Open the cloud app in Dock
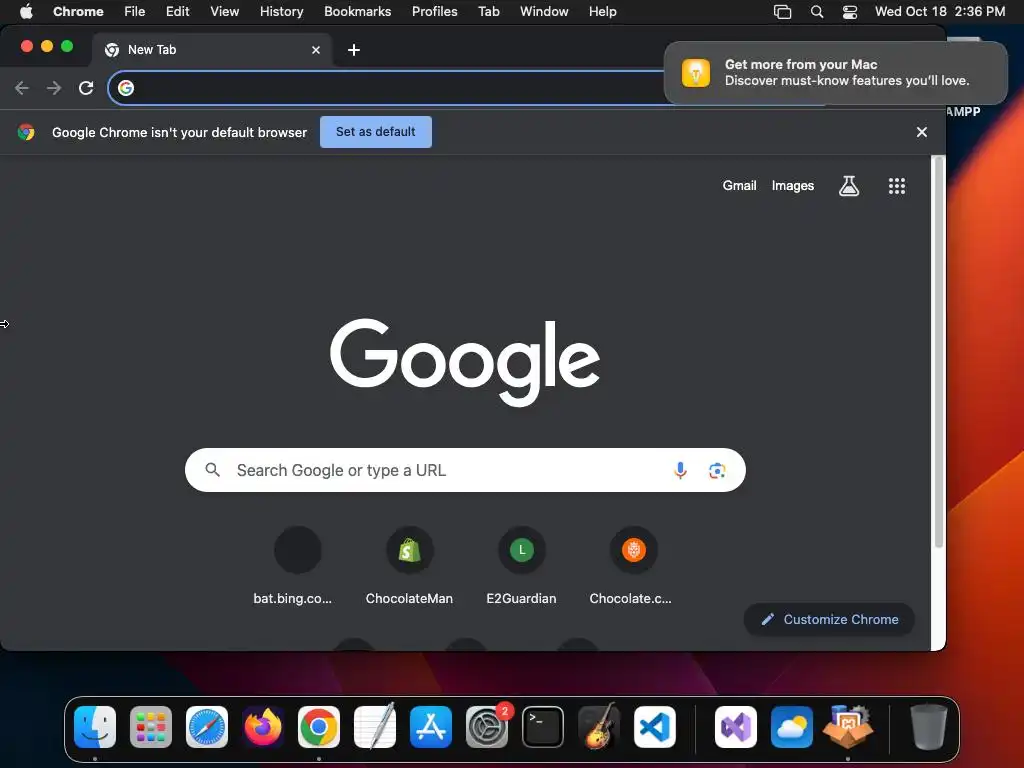1024x768 pixels. [792, 727]
